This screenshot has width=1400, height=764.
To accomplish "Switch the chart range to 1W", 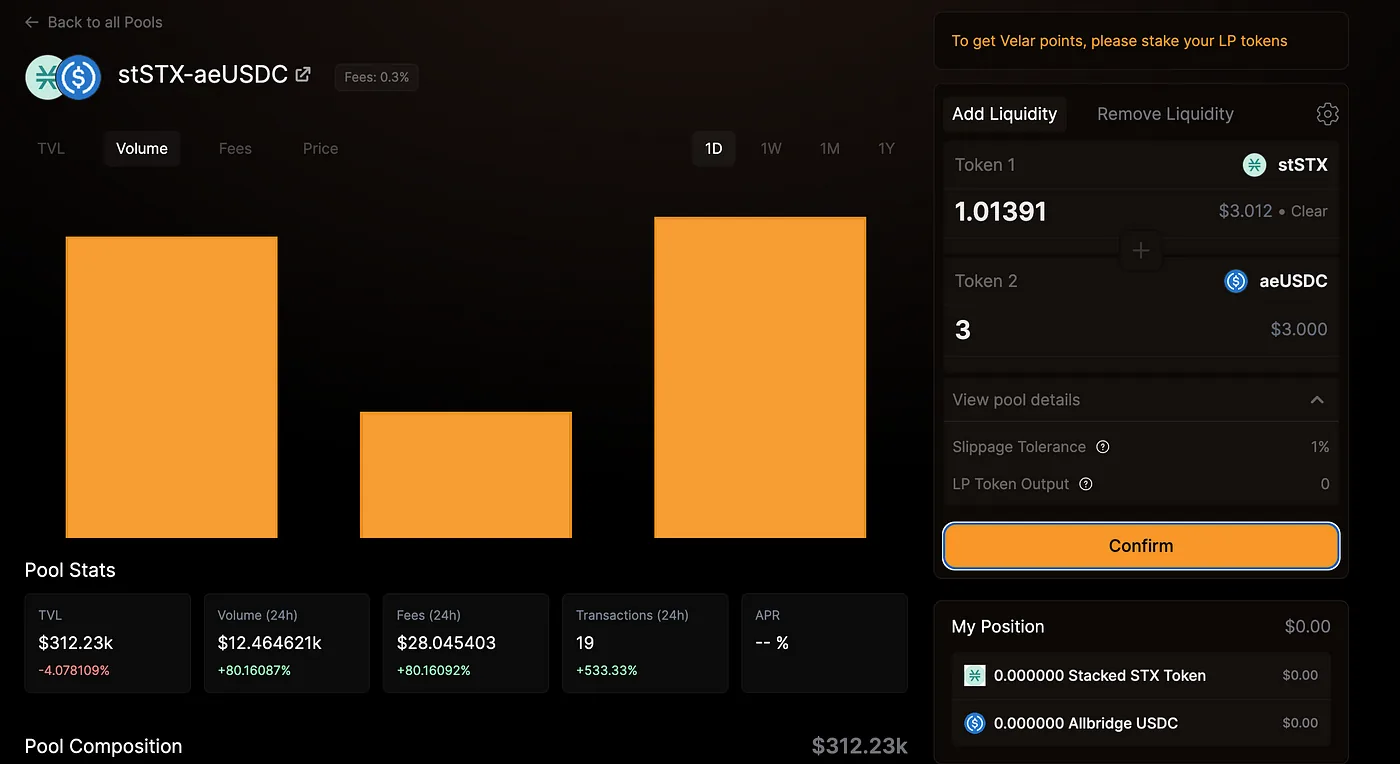I will coord(771,149).
